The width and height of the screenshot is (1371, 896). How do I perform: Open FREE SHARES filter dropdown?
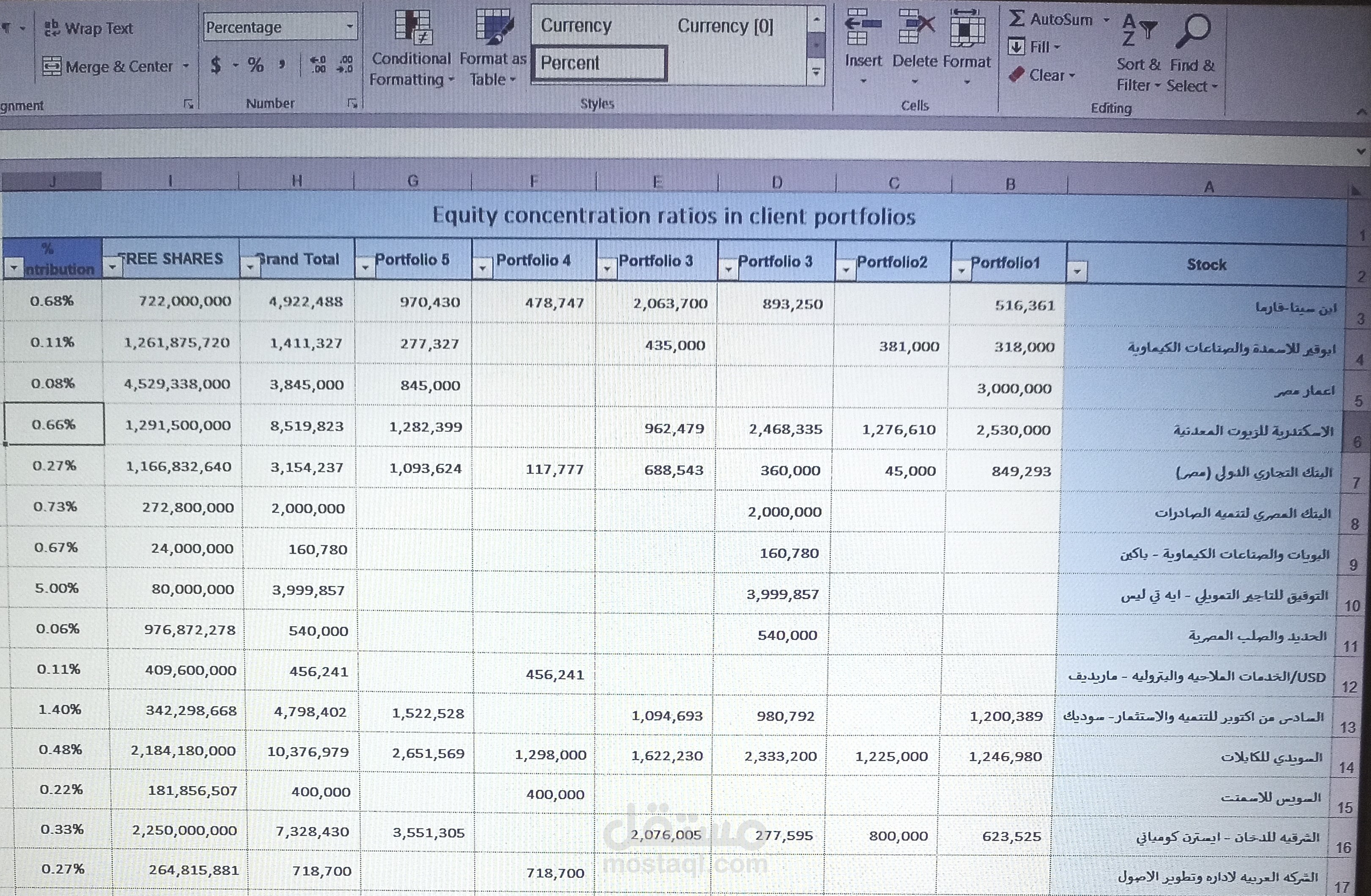[x=113, y=267]
